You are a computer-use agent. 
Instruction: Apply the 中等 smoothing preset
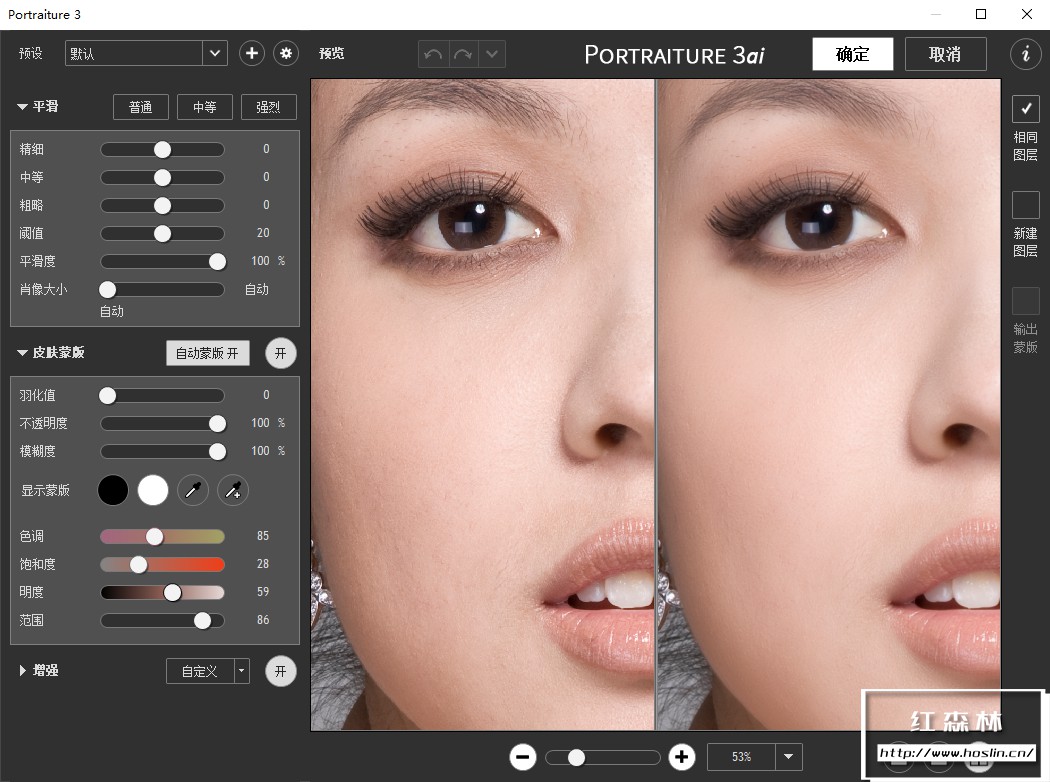click(x=204, y=107)
